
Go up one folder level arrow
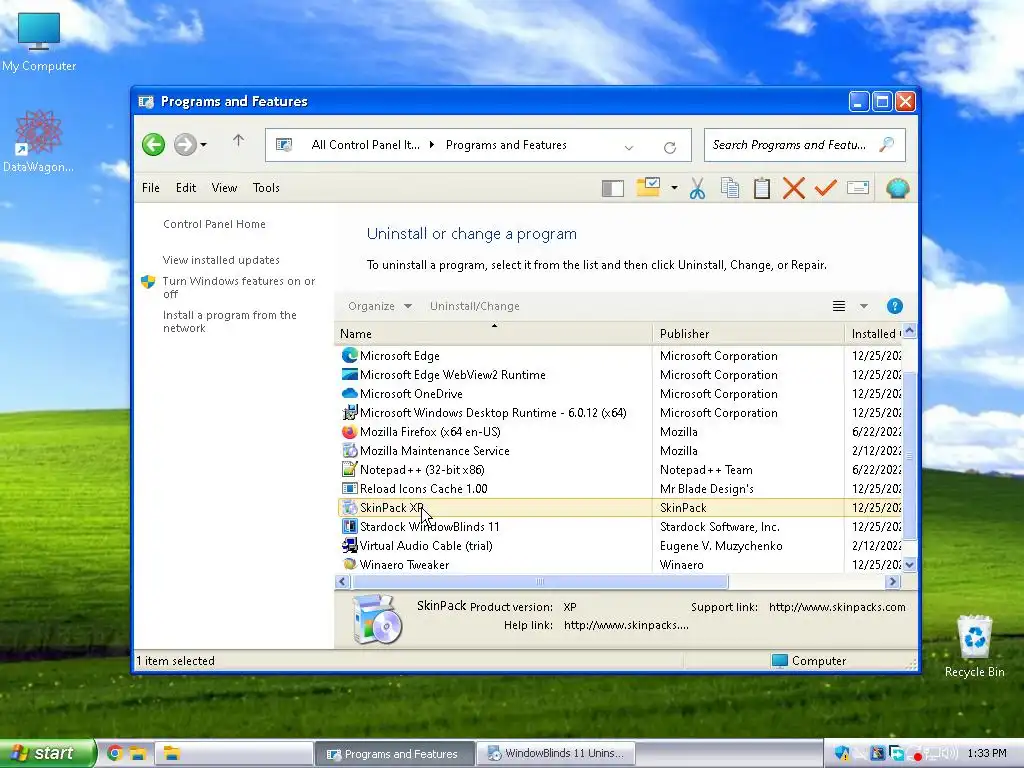(238, 140)
